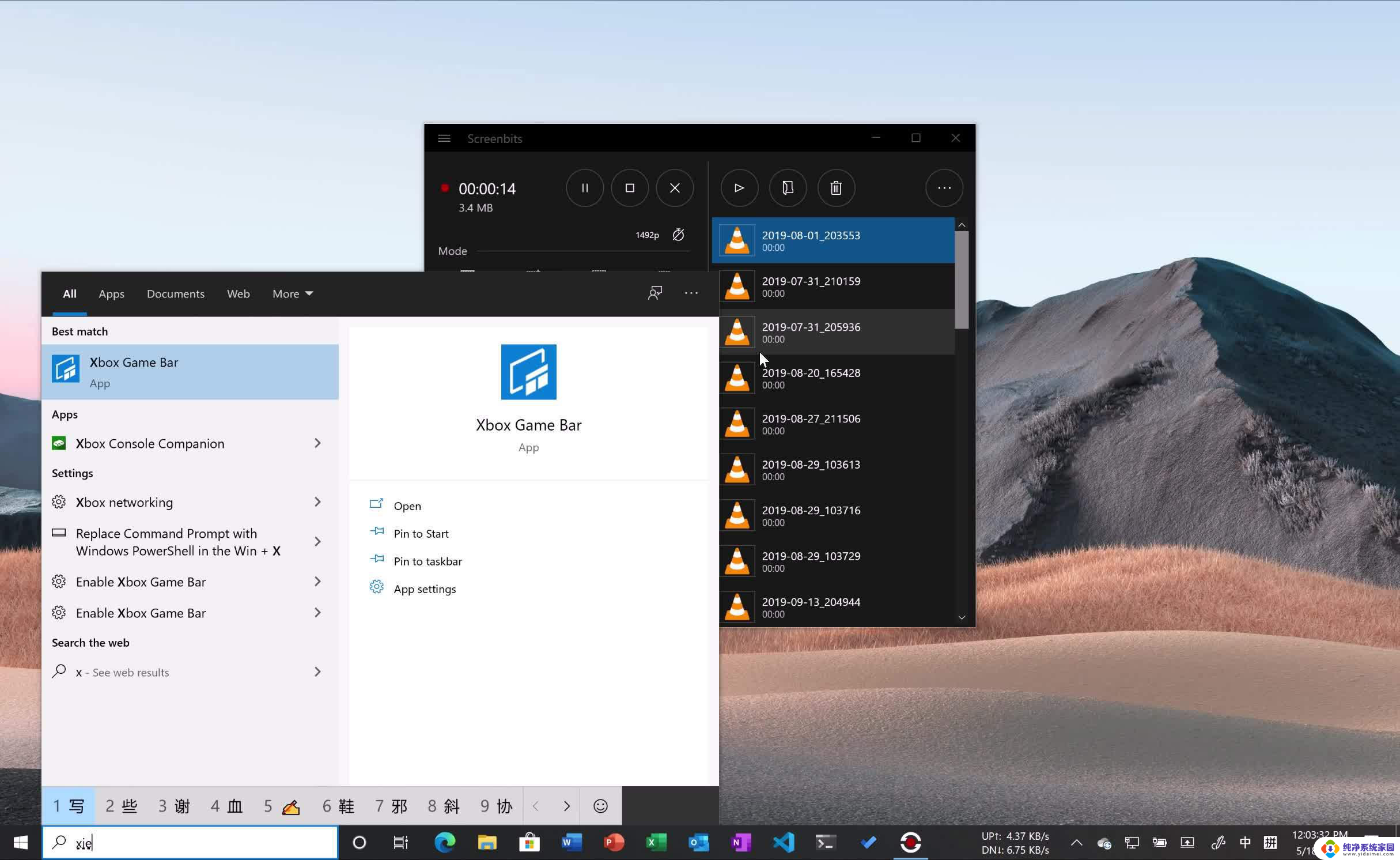1400x860 pixels.
Task: Pin Xbox Game Bar to Start menu
Action: [x=420, y=533]
